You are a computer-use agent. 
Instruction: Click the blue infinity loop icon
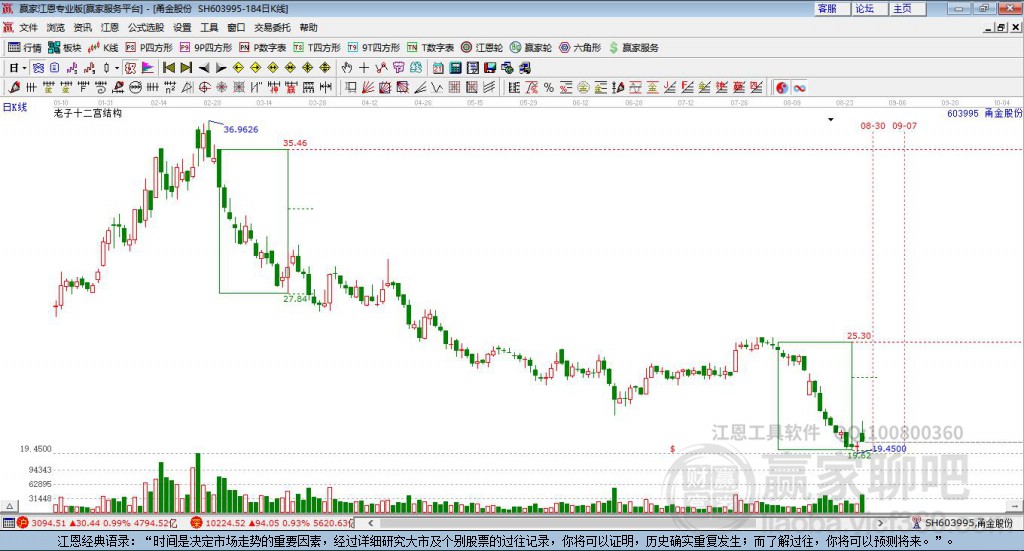tap(799, 88)
